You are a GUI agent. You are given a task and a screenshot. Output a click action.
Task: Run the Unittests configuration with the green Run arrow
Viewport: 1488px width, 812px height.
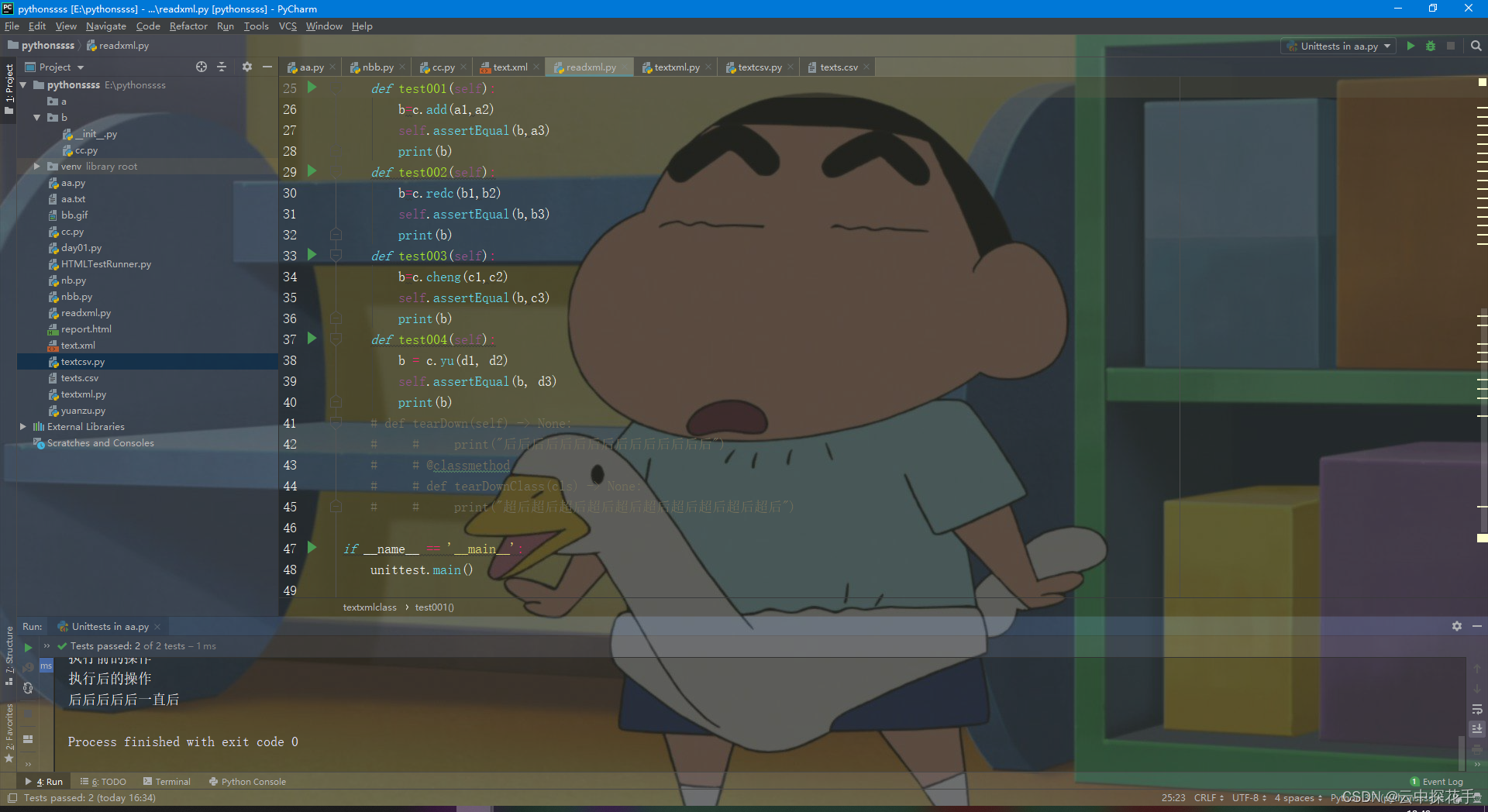coord(1410,46)
